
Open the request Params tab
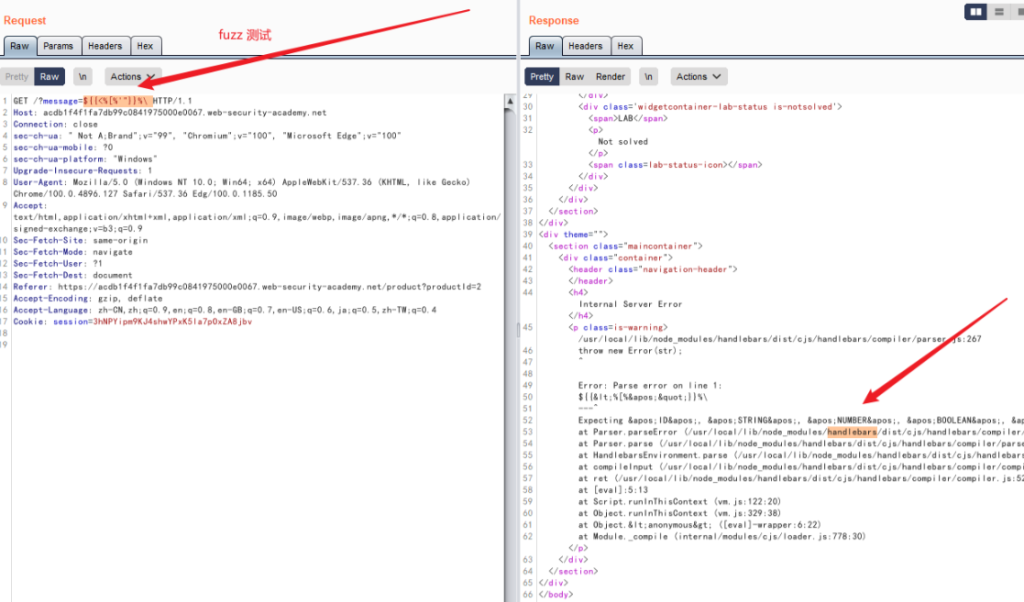[58, 46]
